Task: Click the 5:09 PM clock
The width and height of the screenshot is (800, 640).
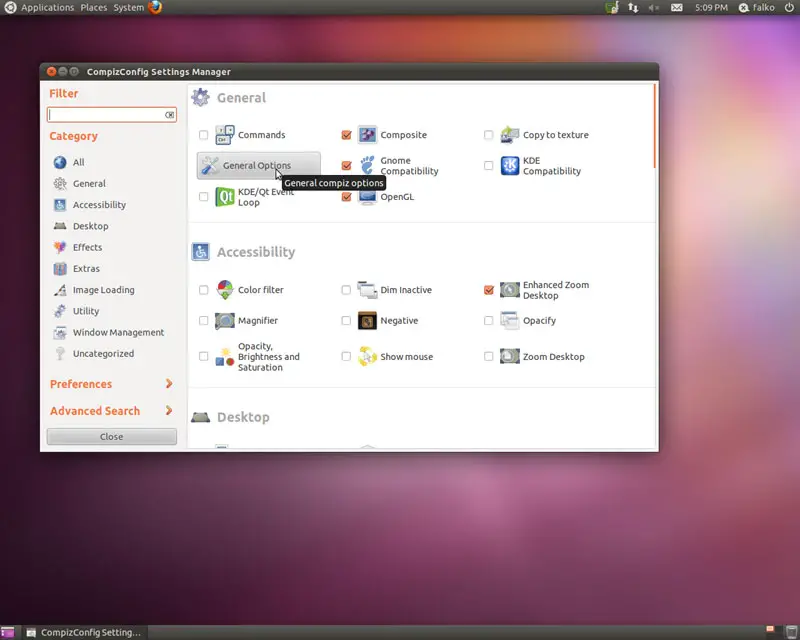Action: [711, 8]
